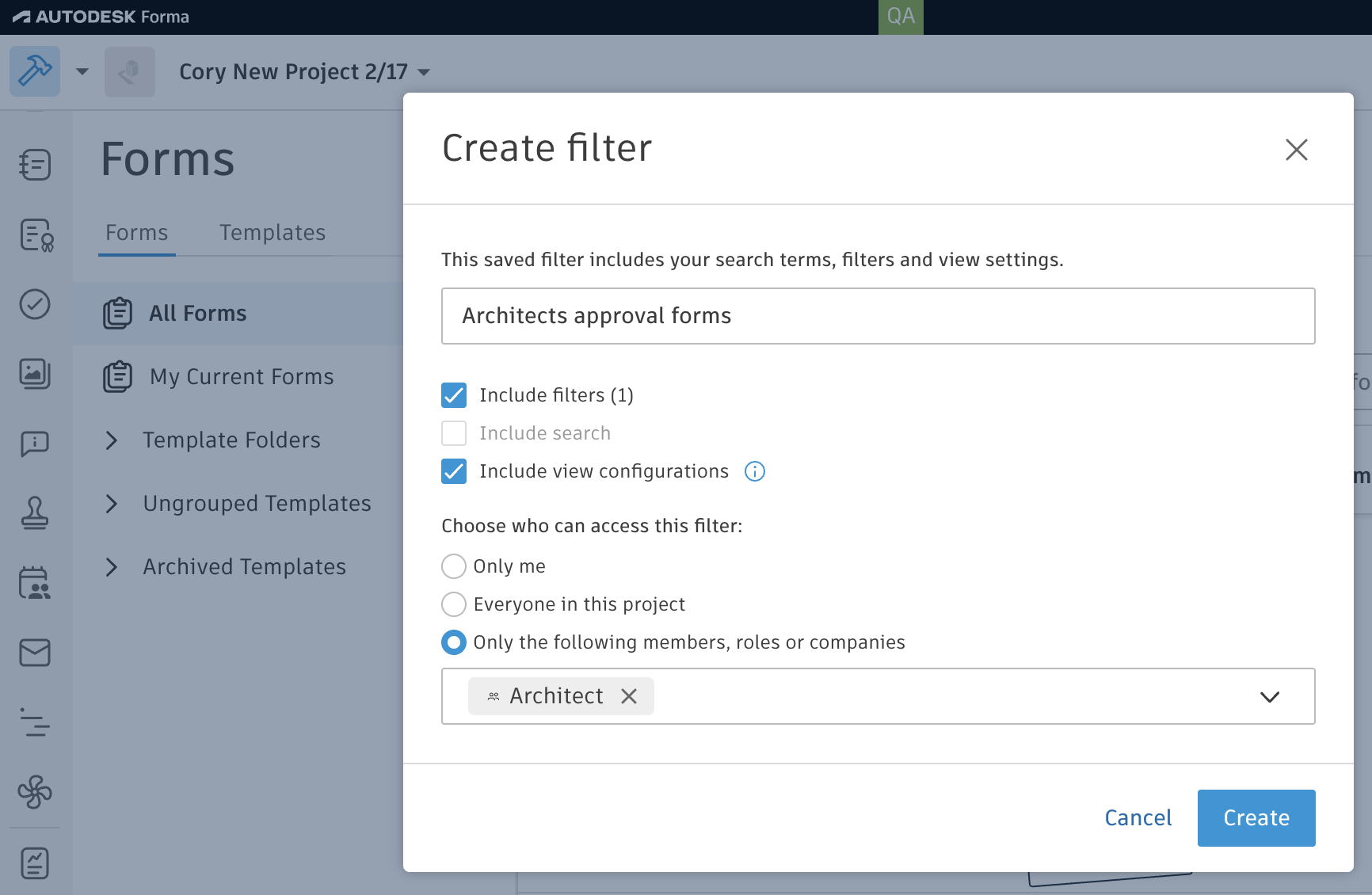Select the Only me radio button
This screenshot has width=1372, height=895.
click(454, 566)
